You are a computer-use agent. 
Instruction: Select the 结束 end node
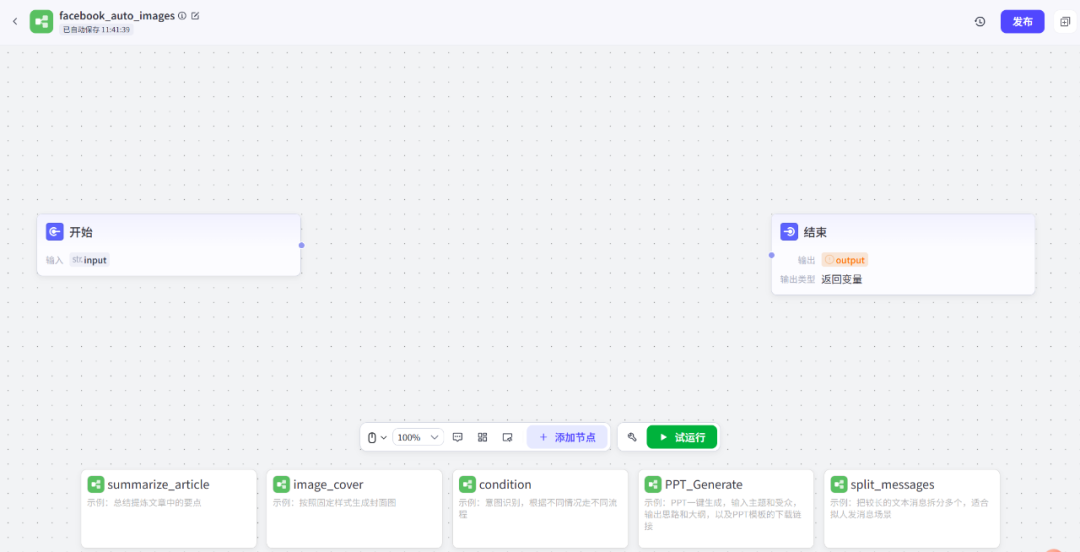[903, 232]
